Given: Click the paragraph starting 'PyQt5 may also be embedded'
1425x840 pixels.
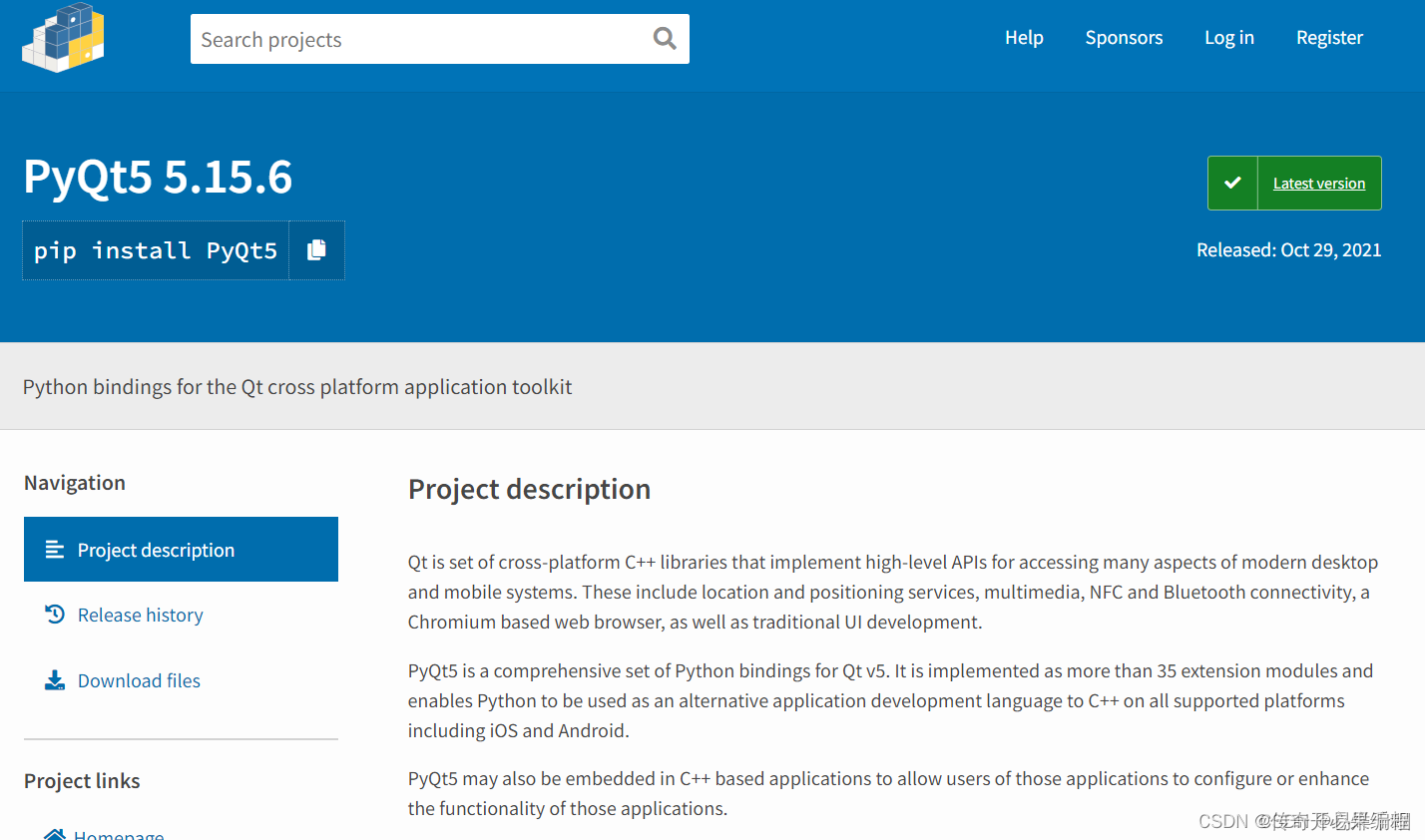Looking at the screenshot, I should tap(888, 793).
